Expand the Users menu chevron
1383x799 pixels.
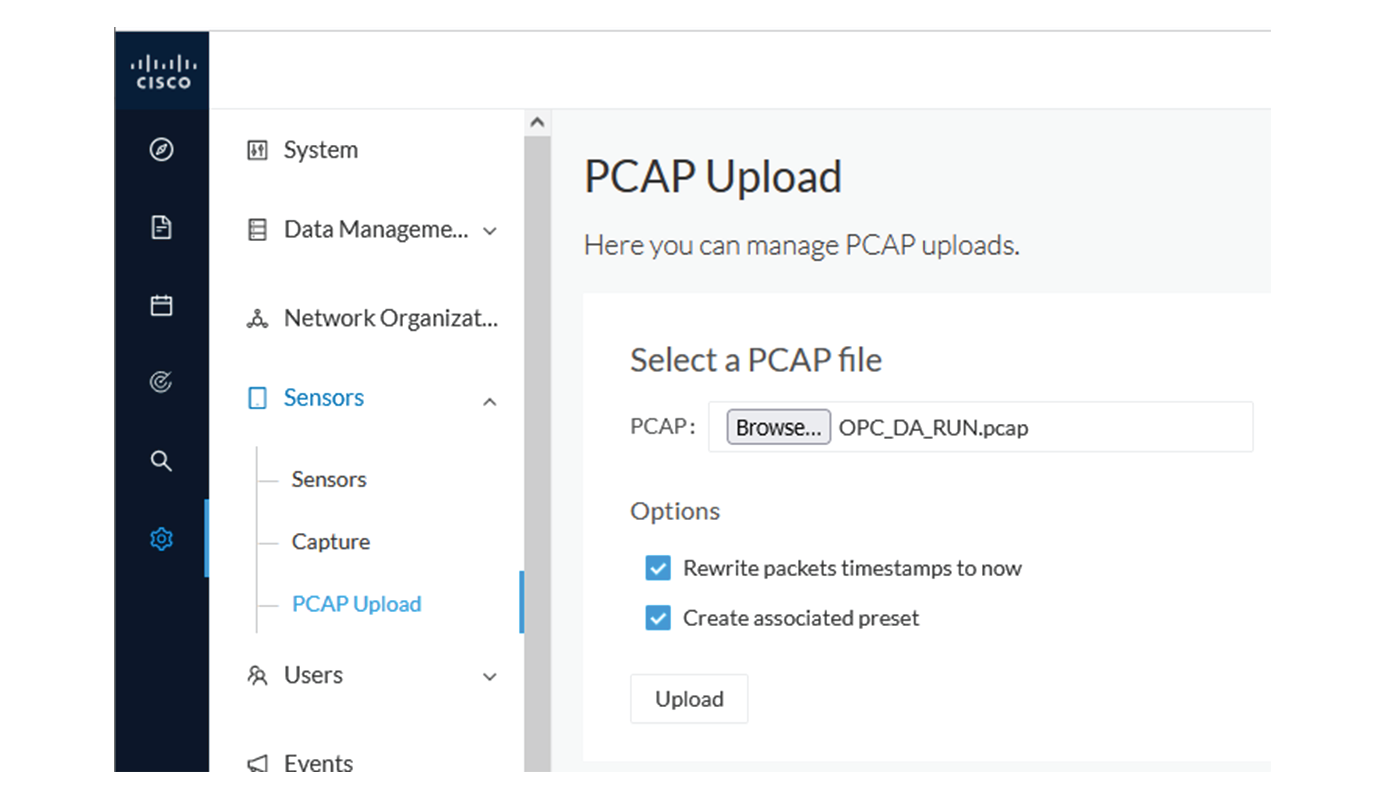490,677
